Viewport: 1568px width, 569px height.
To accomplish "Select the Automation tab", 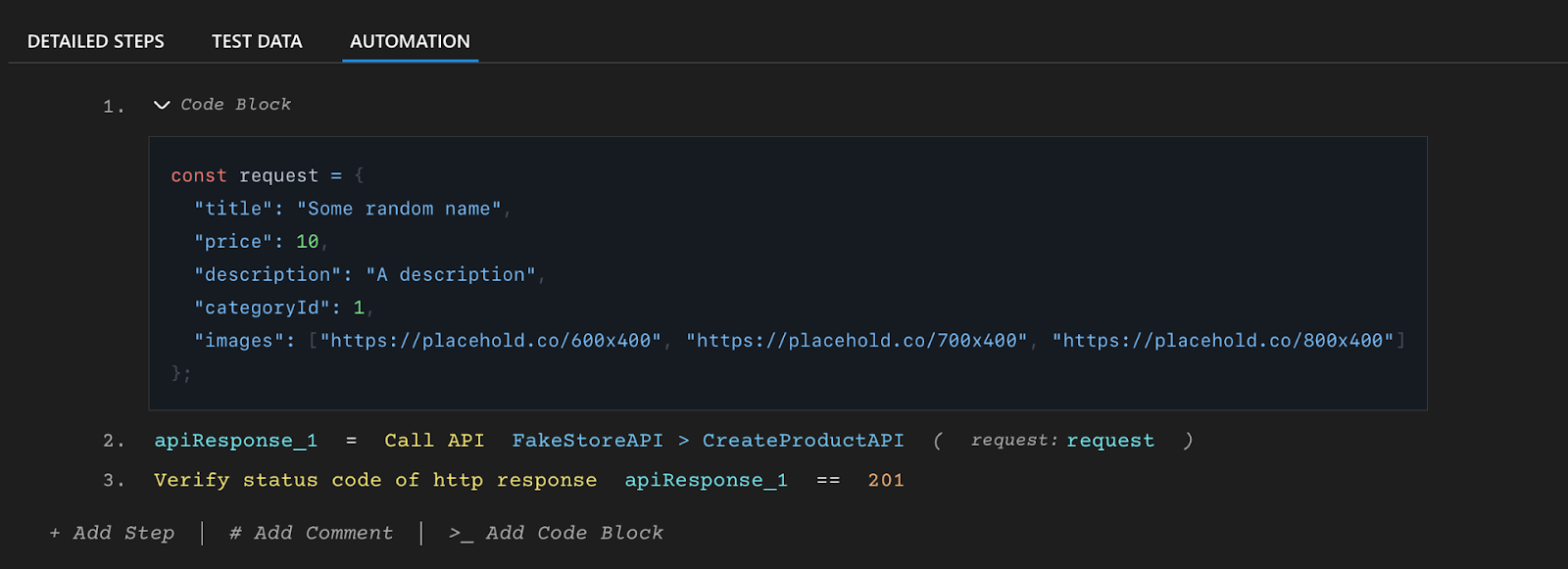I will tap(410, 41).
